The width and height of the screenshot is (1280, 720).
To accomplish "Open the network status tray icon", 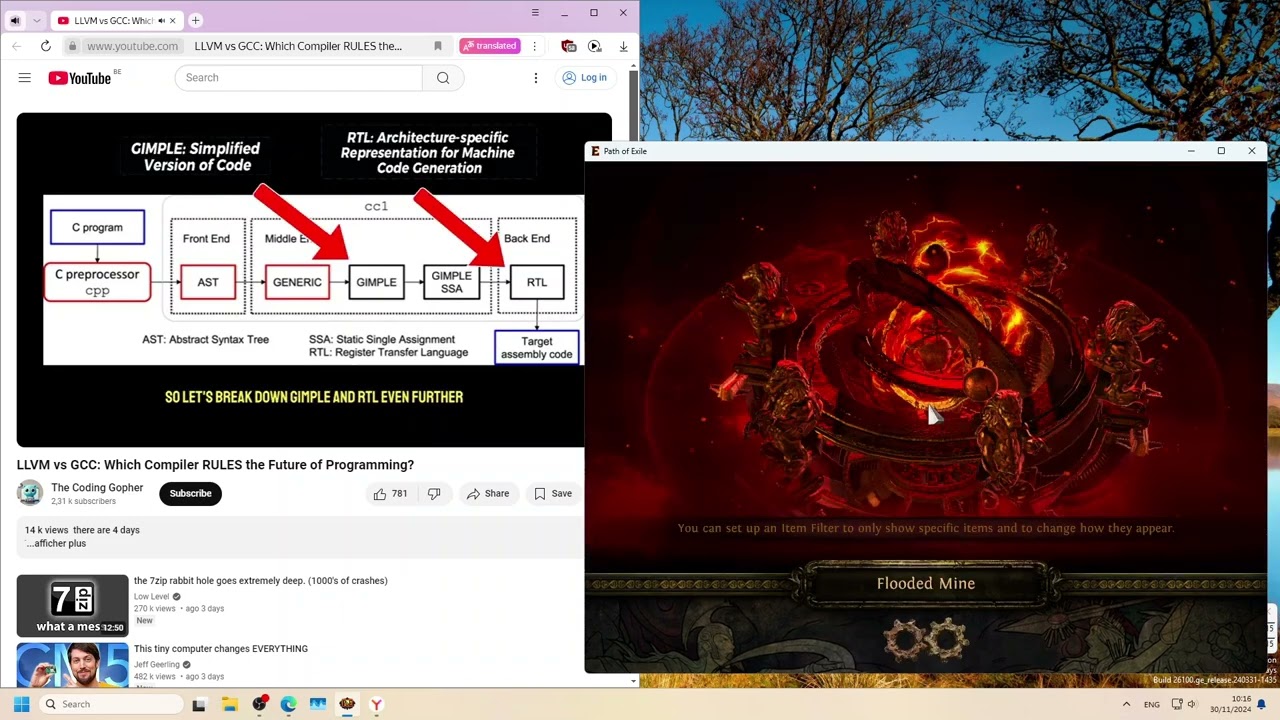I will click(x=1177, y=704).
